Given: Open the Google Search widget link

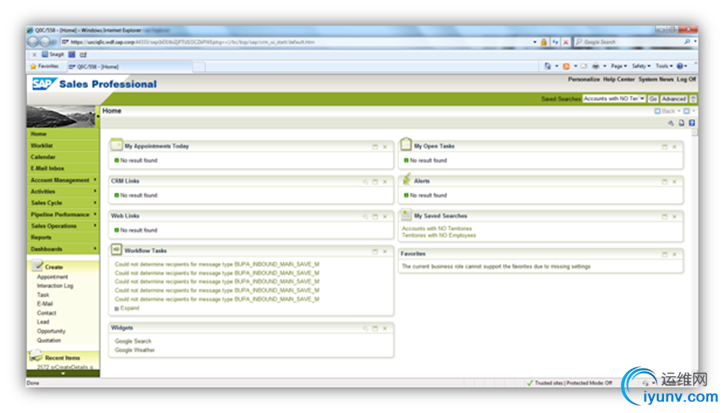Looking at the screenshot, I should (133, 341).
